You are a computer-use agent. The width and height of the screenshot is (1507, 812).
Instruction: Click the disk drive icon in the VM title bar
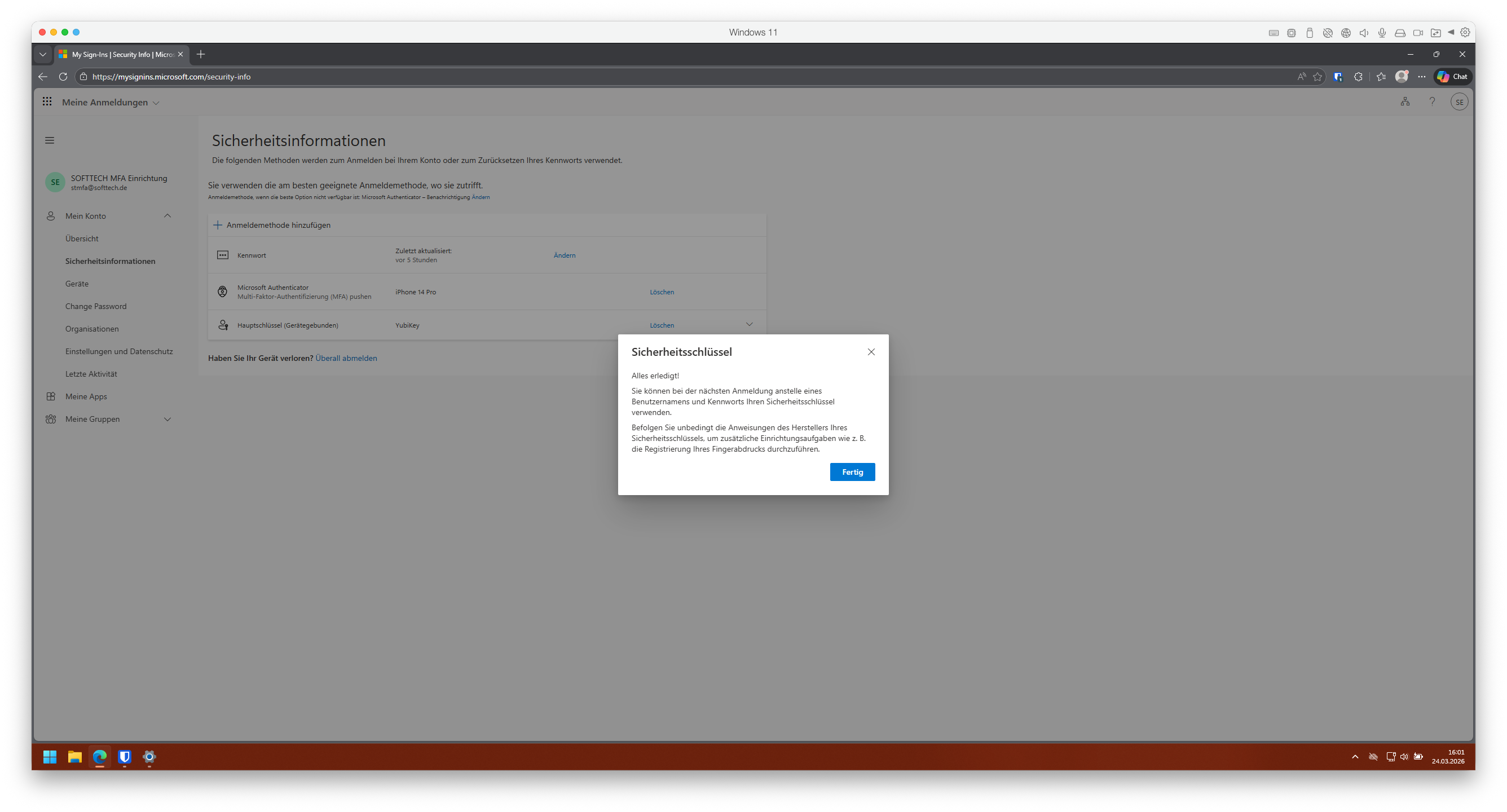click(1400, 33)
